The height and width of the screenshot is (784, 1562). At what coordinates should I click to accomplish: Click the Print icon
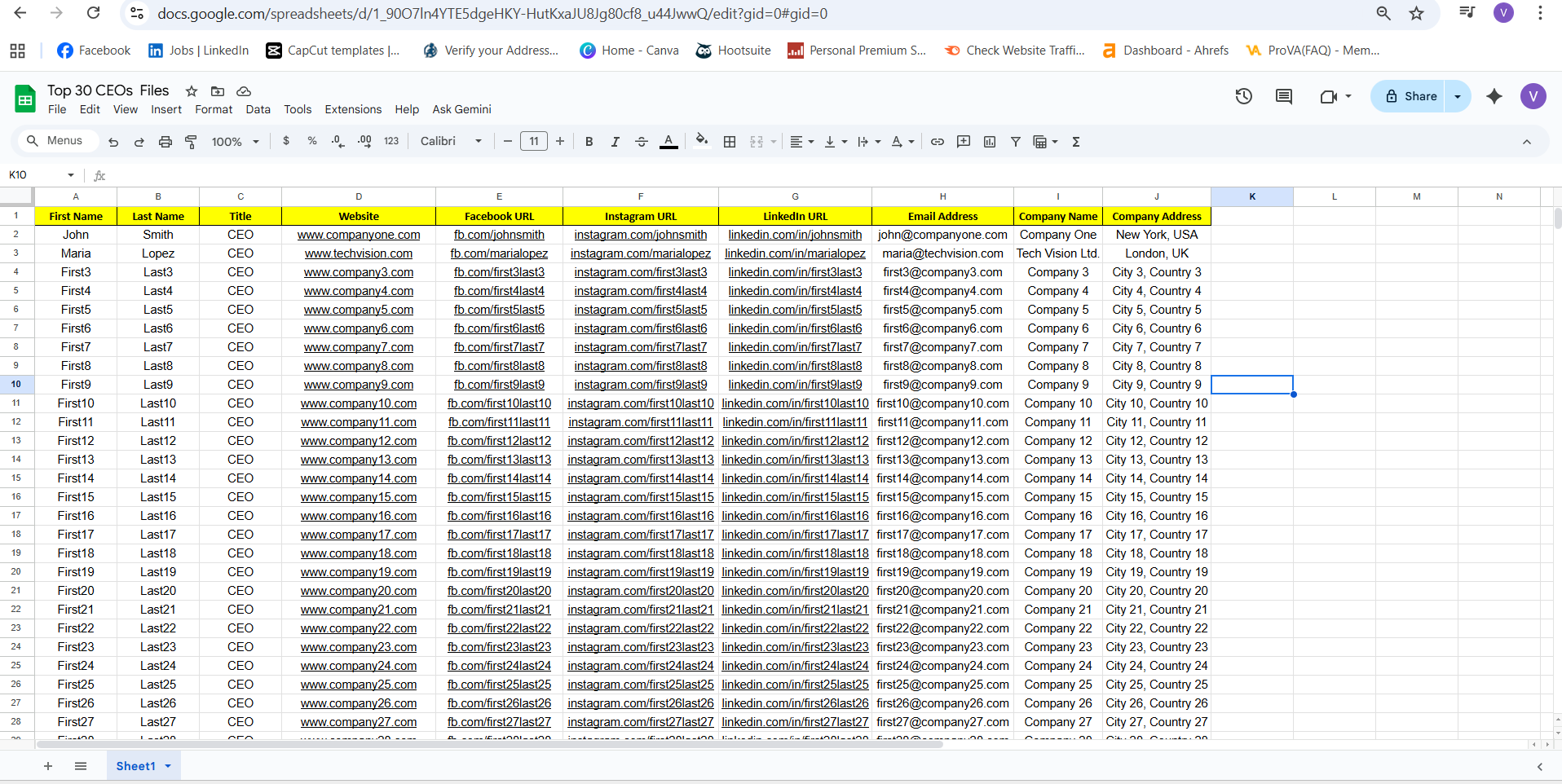(165, 142)
